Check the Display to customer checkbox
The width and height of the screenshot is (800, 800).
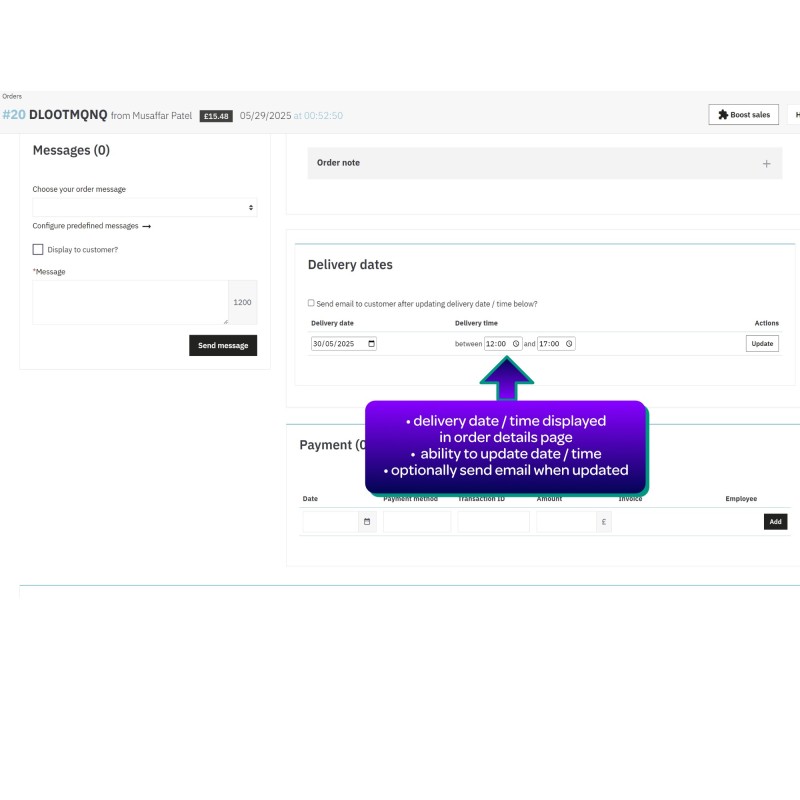click(x=38, y=249)
